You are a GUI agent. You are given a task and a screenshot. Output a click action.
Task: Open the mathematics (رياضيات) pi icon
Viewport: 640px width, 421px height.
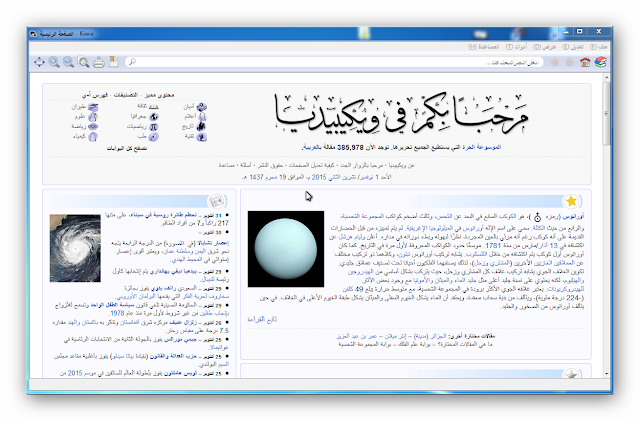[x=153, y=127]
